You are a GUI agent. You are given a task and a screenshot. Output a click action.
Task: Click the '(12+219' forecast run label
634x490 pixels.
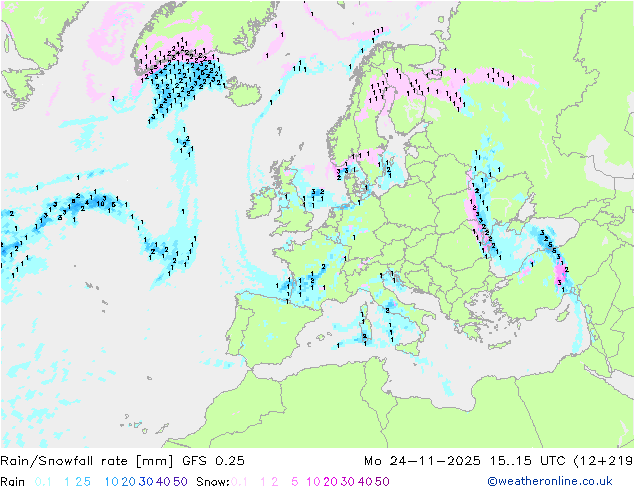[x=603, y=460]
